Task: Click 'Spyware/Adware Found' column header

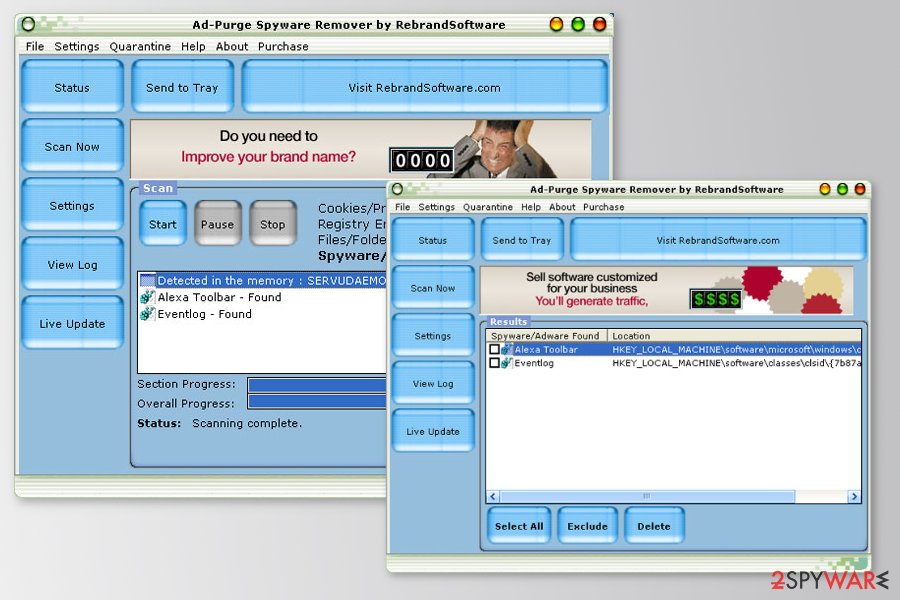Action: 546,336
